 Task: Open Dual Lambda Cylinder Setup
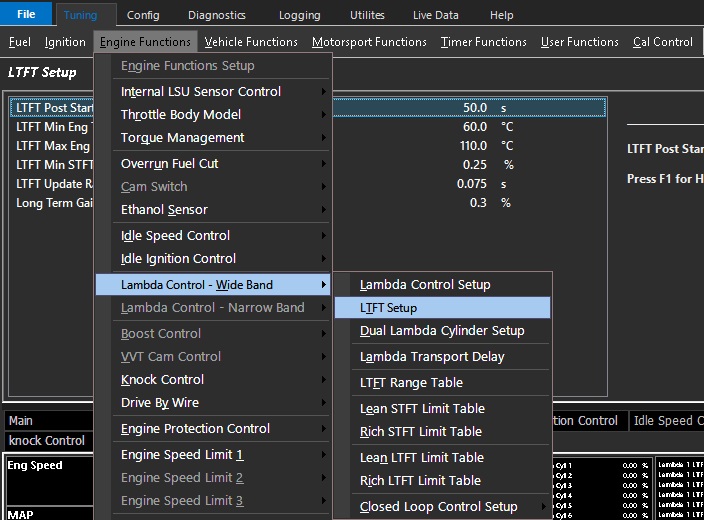pos(442,331)
